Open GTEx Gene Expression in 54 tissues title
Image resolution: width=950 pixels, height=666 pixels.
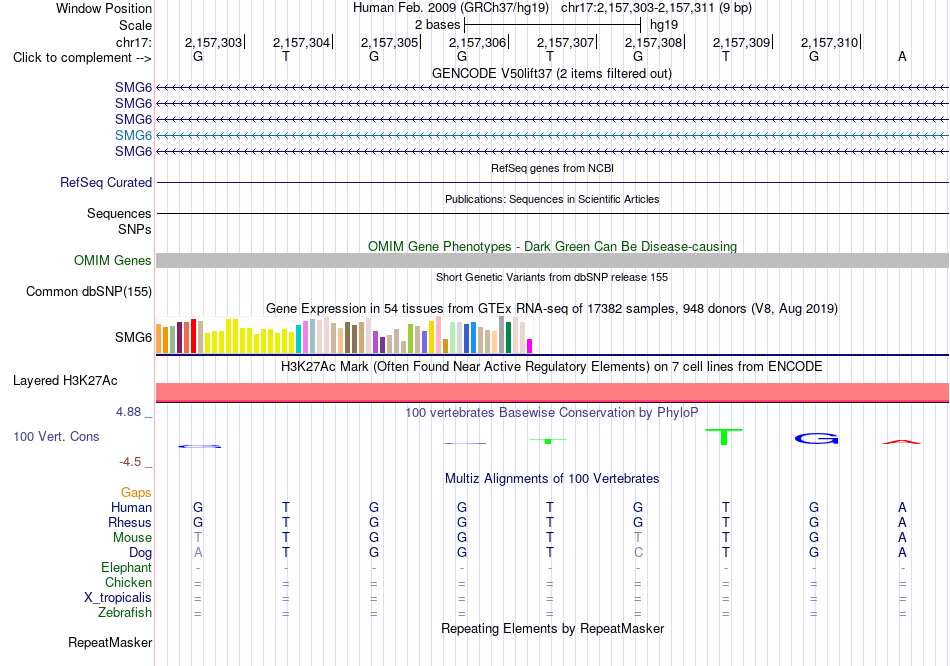coord(551,308)
